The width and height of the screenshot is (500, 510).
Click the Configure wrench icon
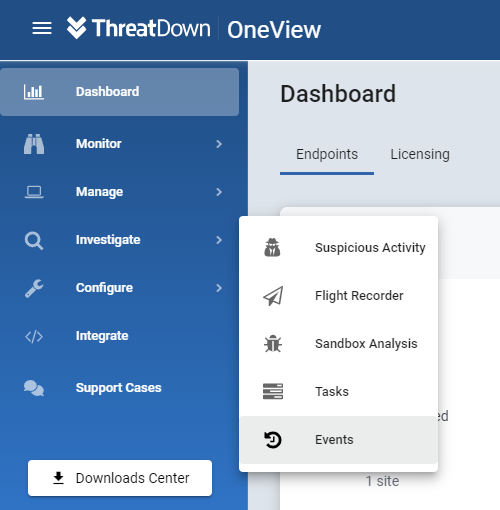point(34,288)
